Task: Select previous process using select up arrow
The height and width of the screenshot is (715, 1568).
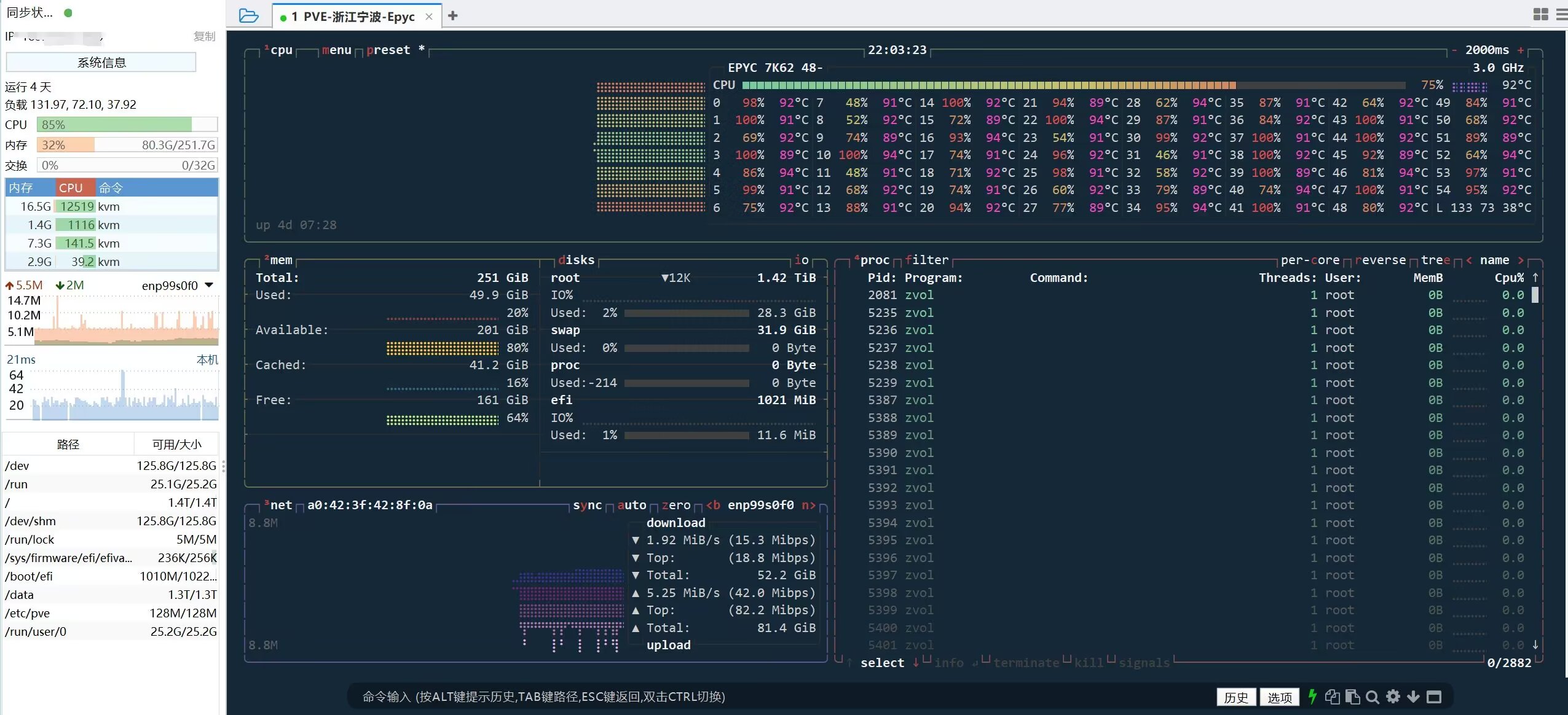Action: 849,663
